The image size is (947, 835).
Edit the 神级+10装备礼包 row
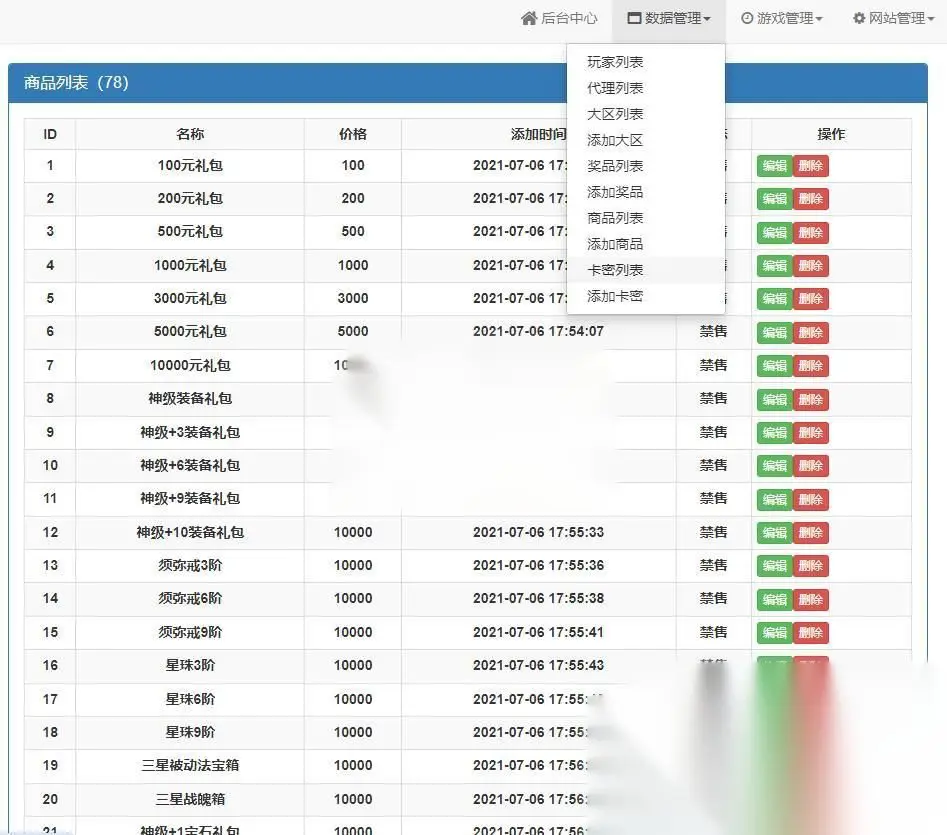(x=774, y=533)
